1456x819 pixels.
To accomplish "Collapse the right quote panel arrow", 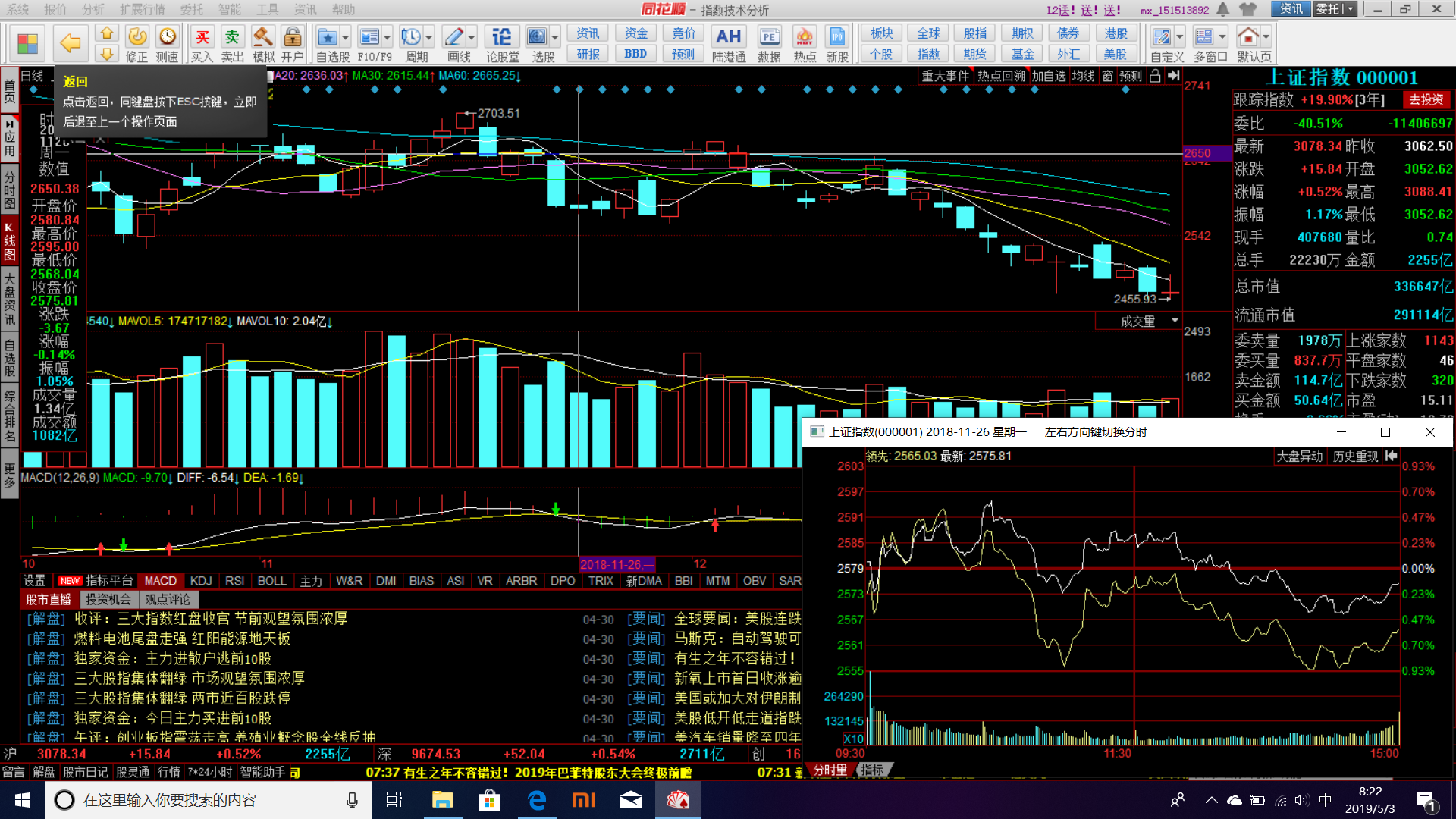I will coord(1174,76).
